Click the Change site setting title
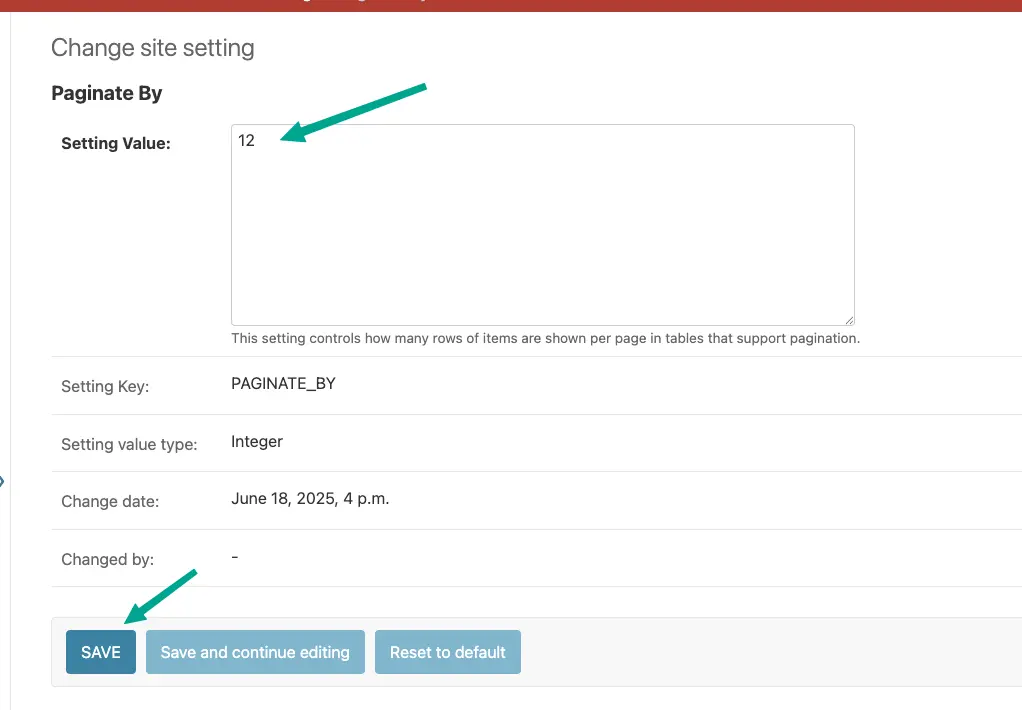Screen dimensions: 1022x710 153,48
